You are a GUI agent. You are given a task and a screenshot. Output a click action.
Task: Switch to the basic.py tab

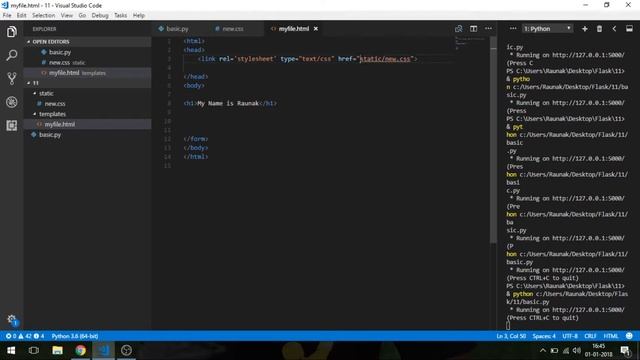pyautogui.click(x=178, y=29)
